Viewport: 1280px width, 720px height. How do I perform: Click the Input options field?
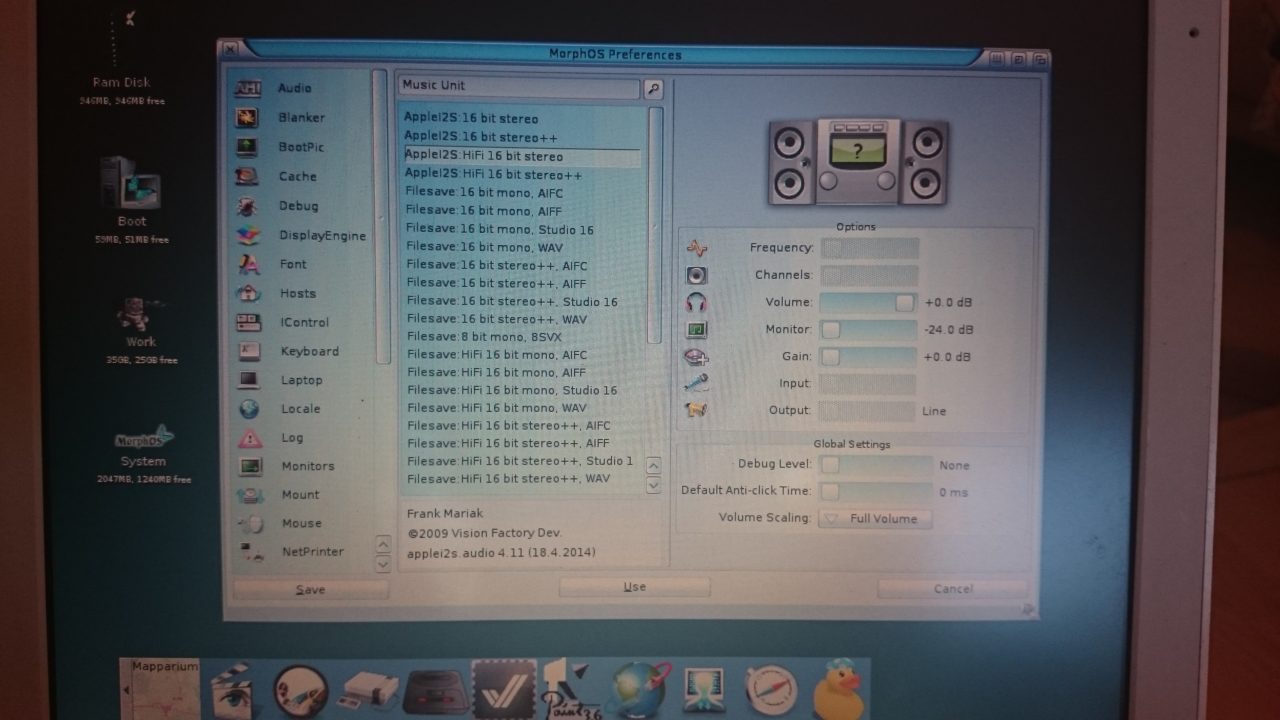coord(868,384)
